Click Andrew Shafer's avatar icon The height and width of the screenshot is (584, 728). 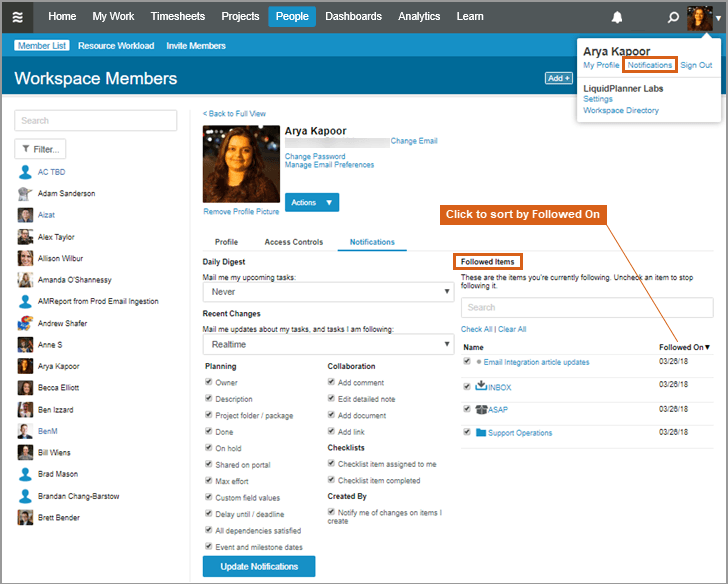25,323
